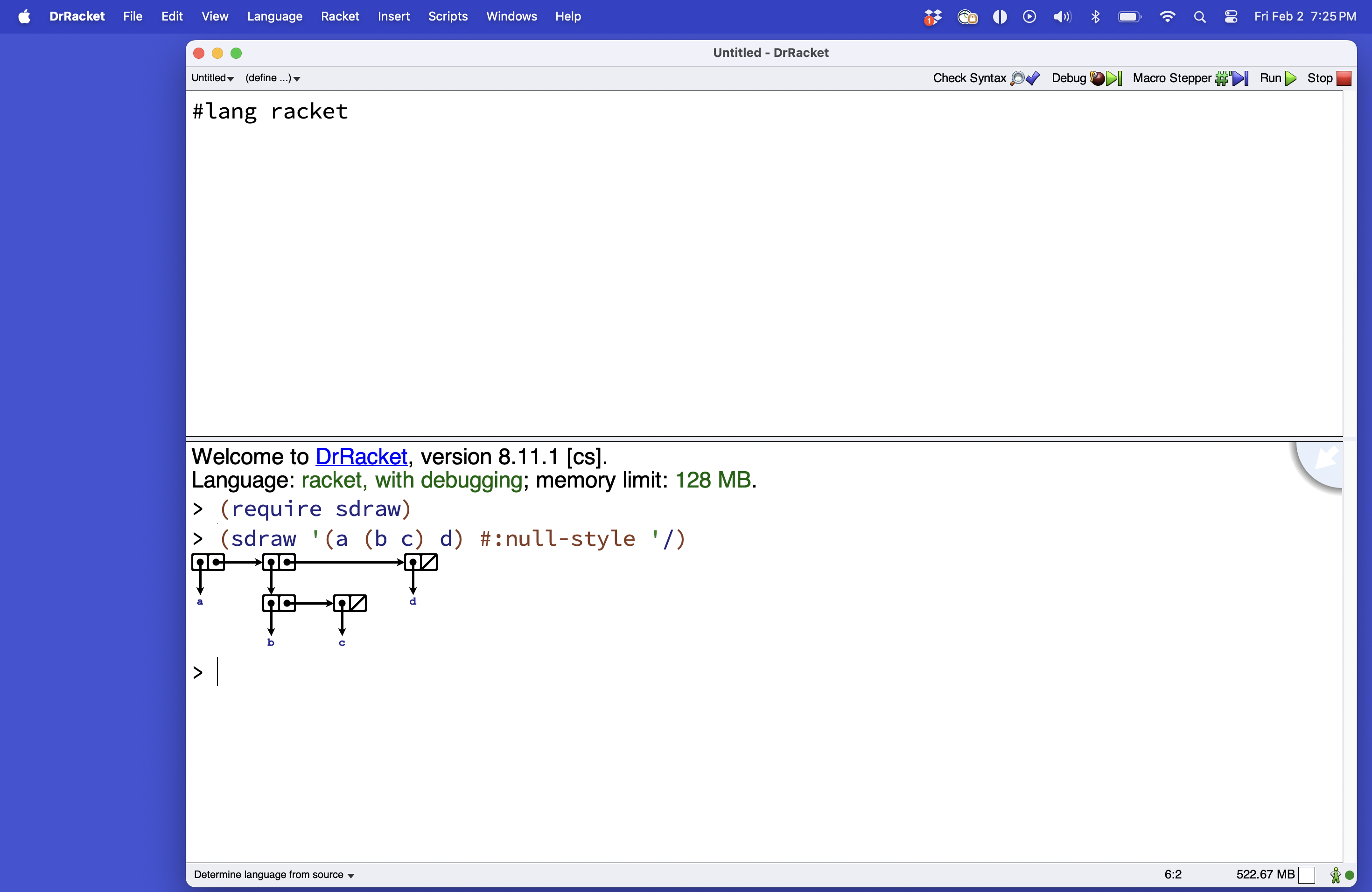Click the racket, with debugging language text
The height and width of the screenshot is (892, 1372).
pos(412,480)
